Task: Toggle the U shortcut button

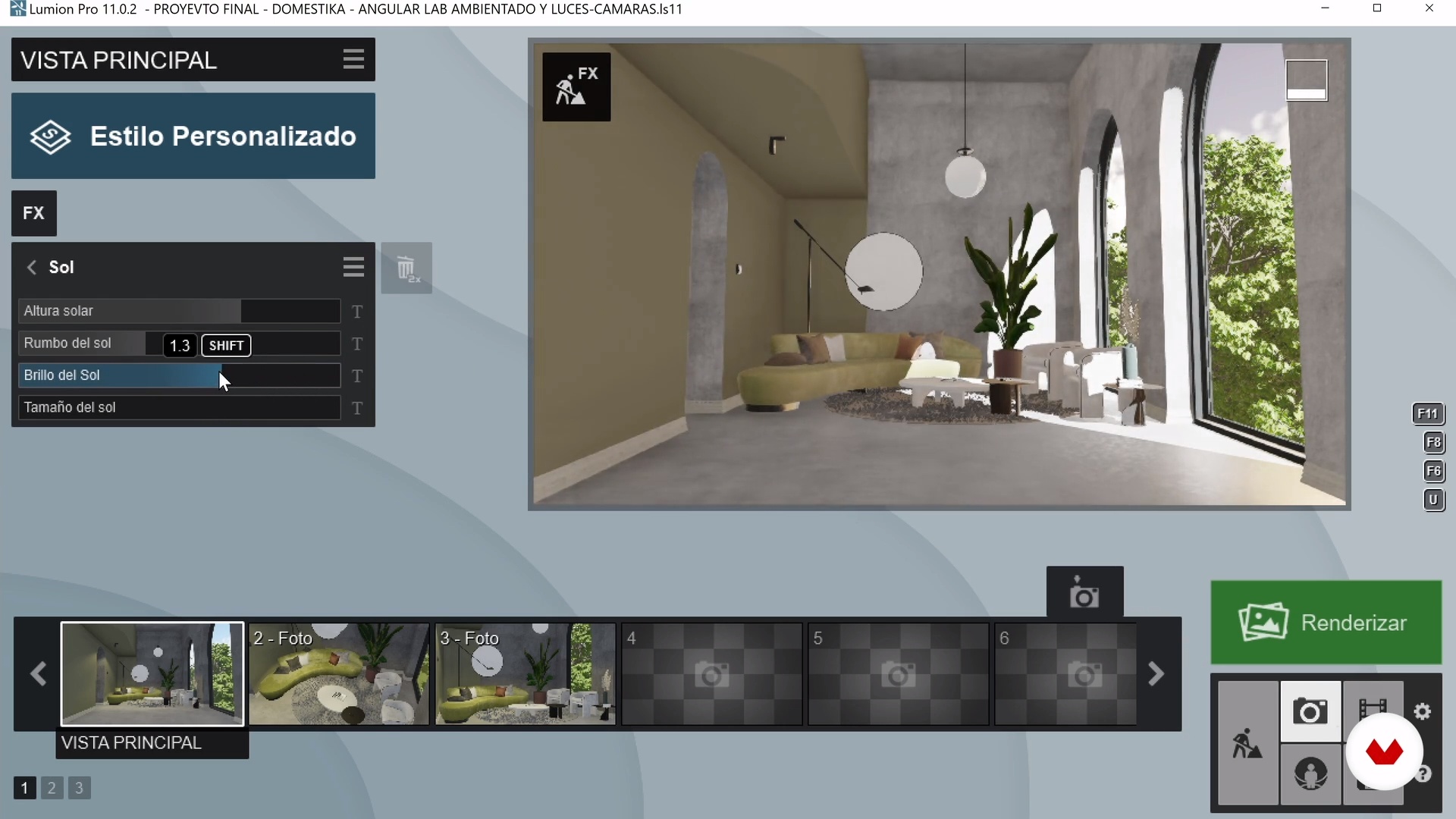Action: click(x=1433, y=500)
